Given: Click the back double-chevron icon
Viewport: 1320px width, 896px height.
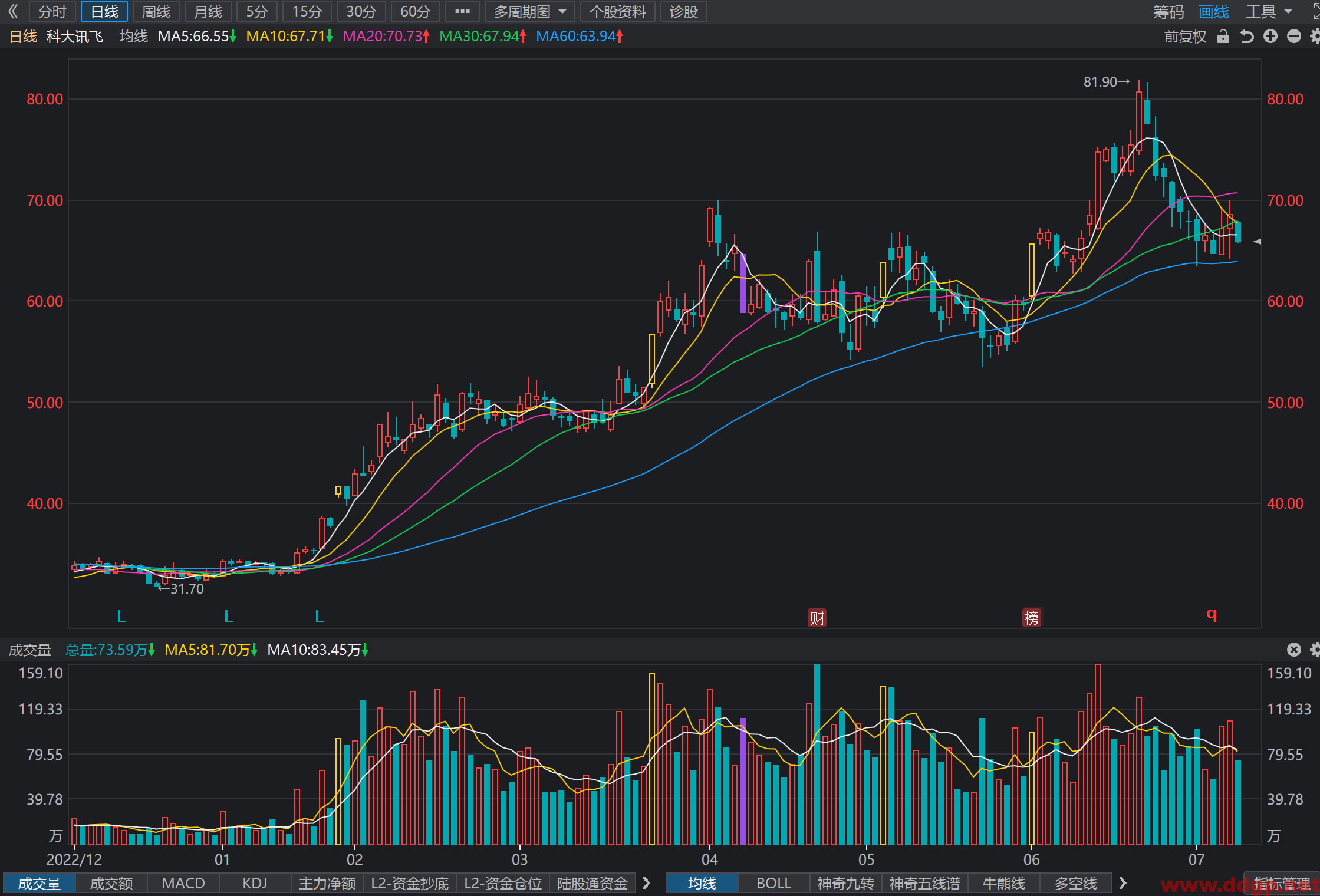Looking at the screenshot, I should tap(13, 12).
